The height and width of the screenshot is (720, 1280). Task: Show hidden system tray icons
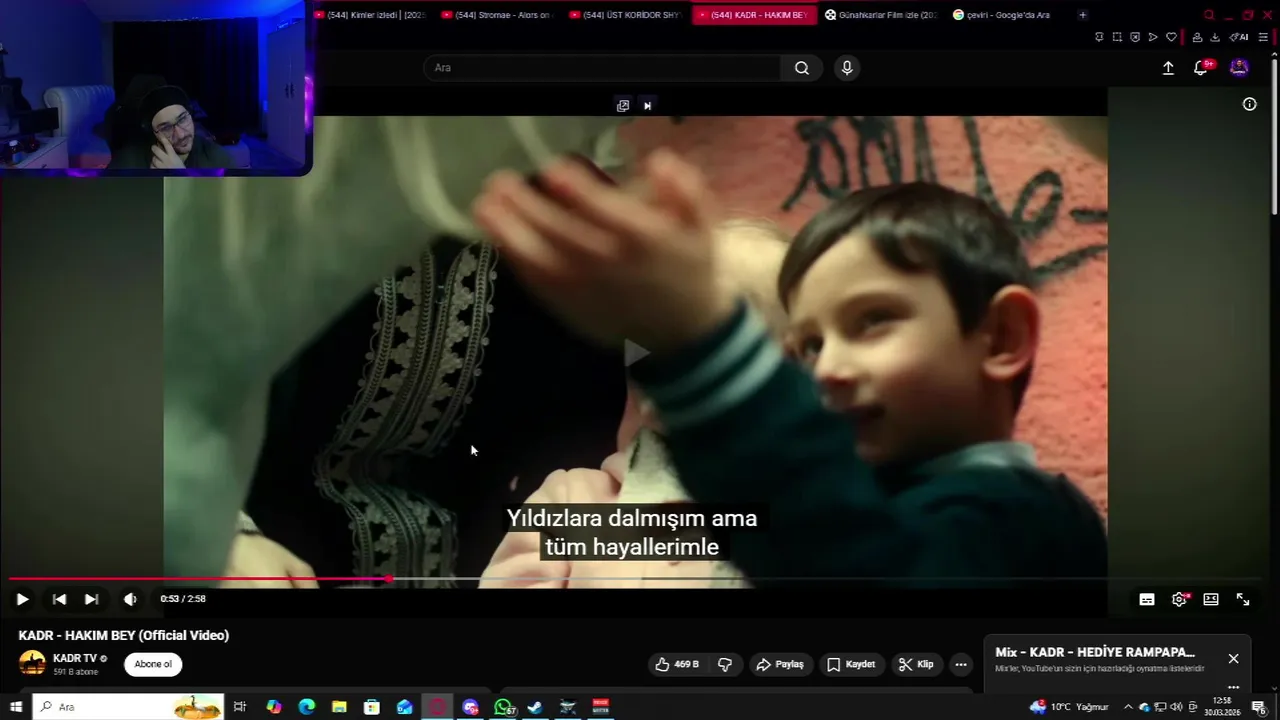click(1128, 707)
